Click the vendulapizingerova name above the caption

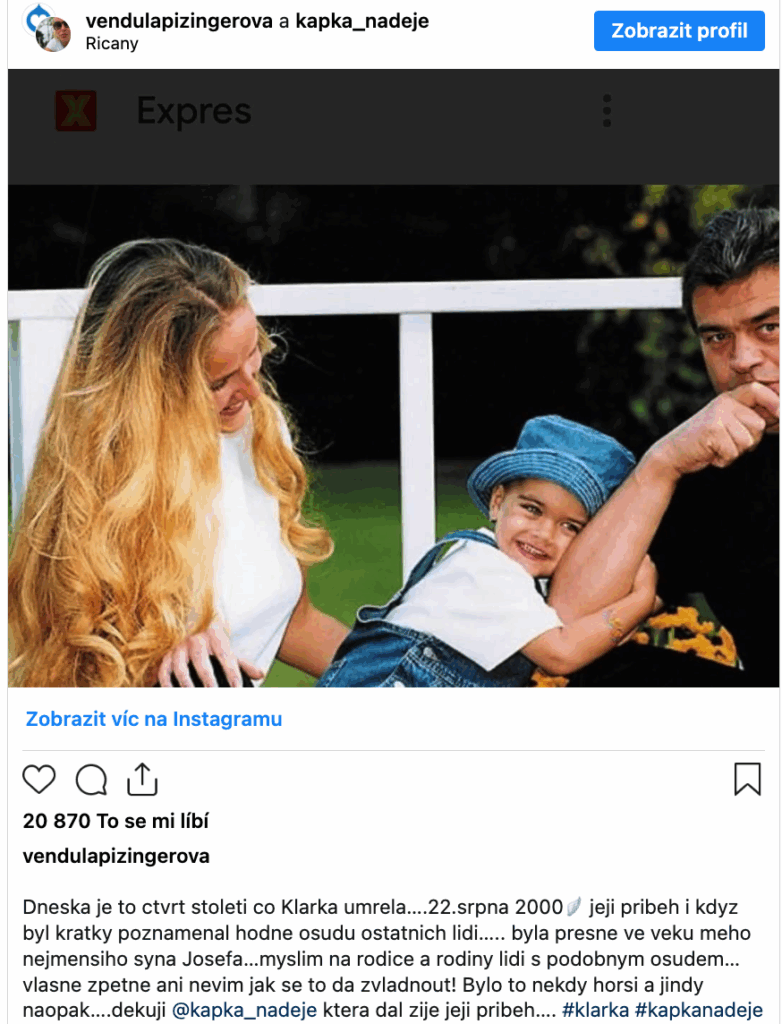coord(116,856)
